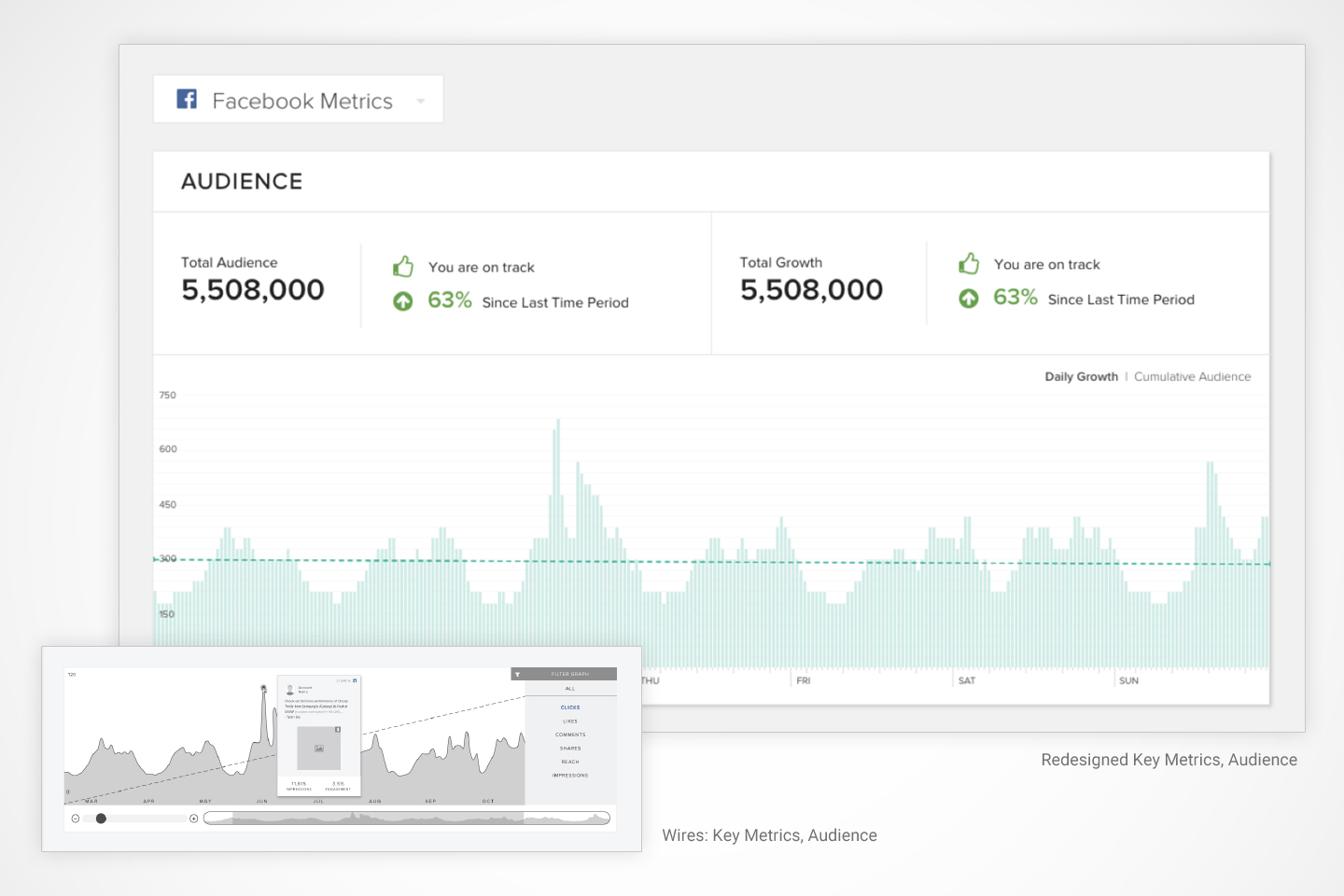
Task: Click the 'Redesigned Key Metrics, Audience' caption
Action: pyautogui.click(x=1169, y=760)
